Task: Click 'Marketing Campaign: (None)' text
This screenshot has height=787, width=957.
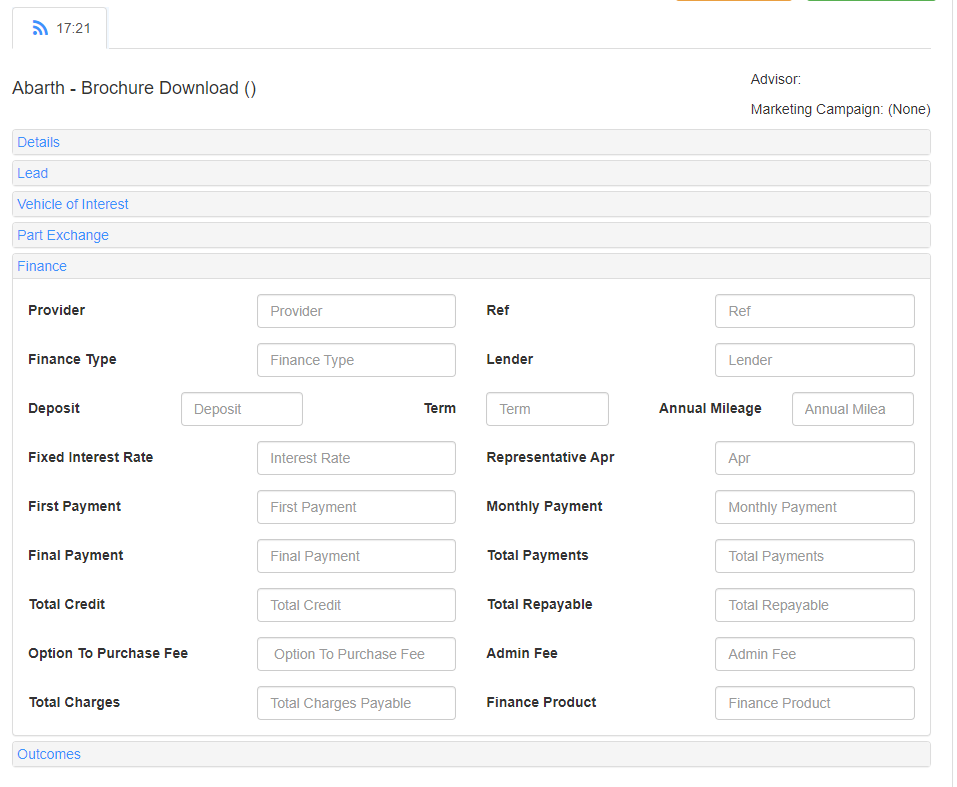Action: 840,109
